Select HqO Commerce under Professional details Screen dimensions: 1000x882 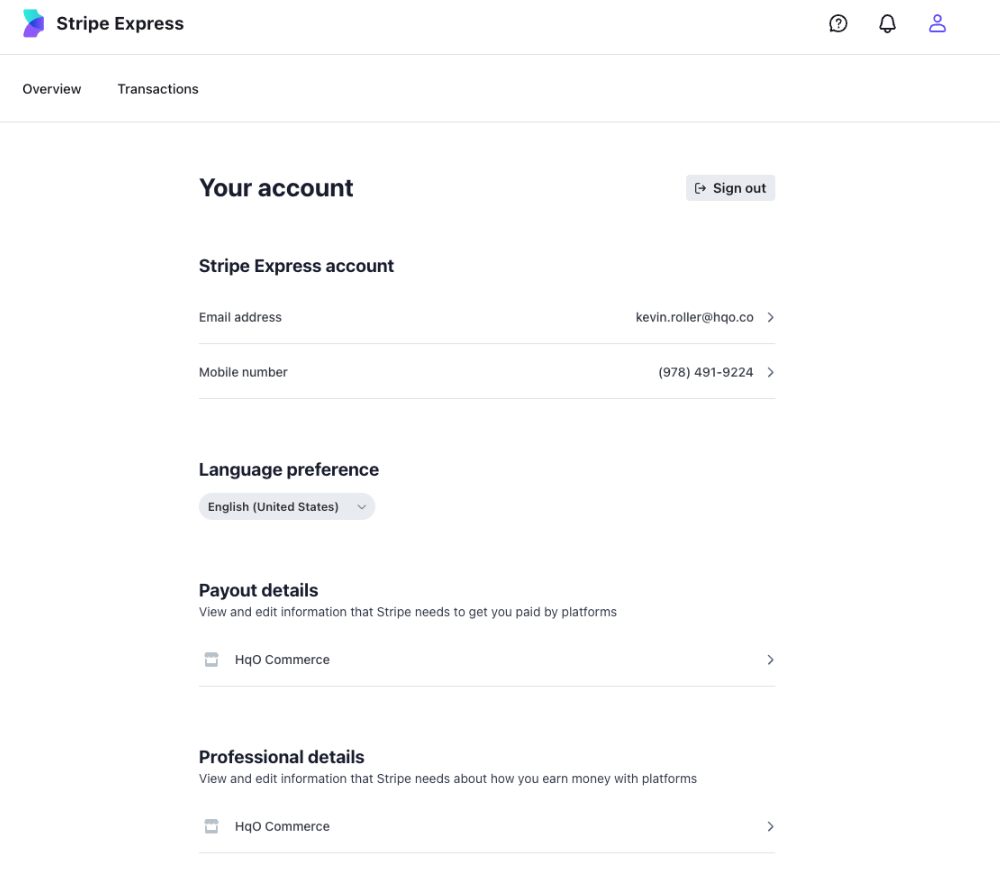[x=282, y=827]
